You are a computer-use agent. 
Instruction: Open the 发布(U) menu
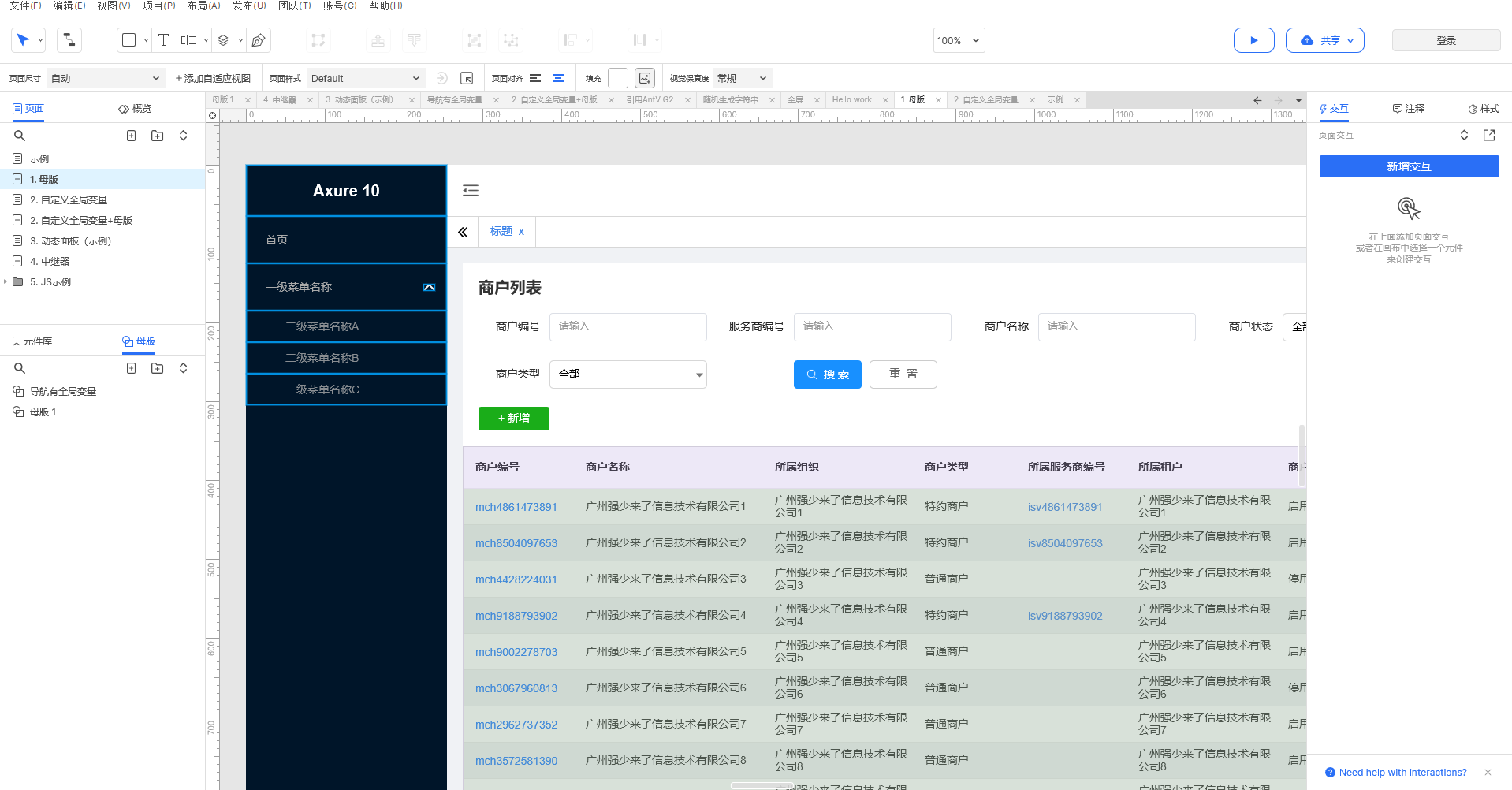(x=249, y=6)
